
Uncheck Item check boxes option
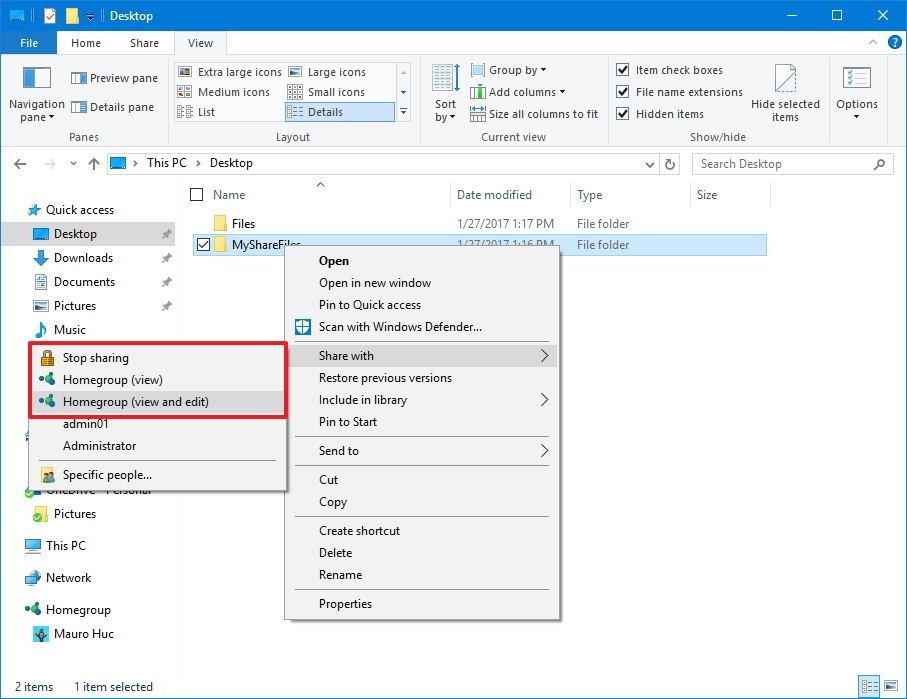(x=623, y=70)
